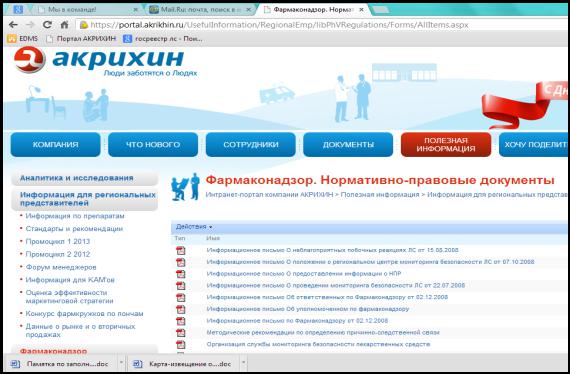Open the Портал АКРИХИН bookmark
Viewport: 570px width, 374px height.
tap(81, 39)
